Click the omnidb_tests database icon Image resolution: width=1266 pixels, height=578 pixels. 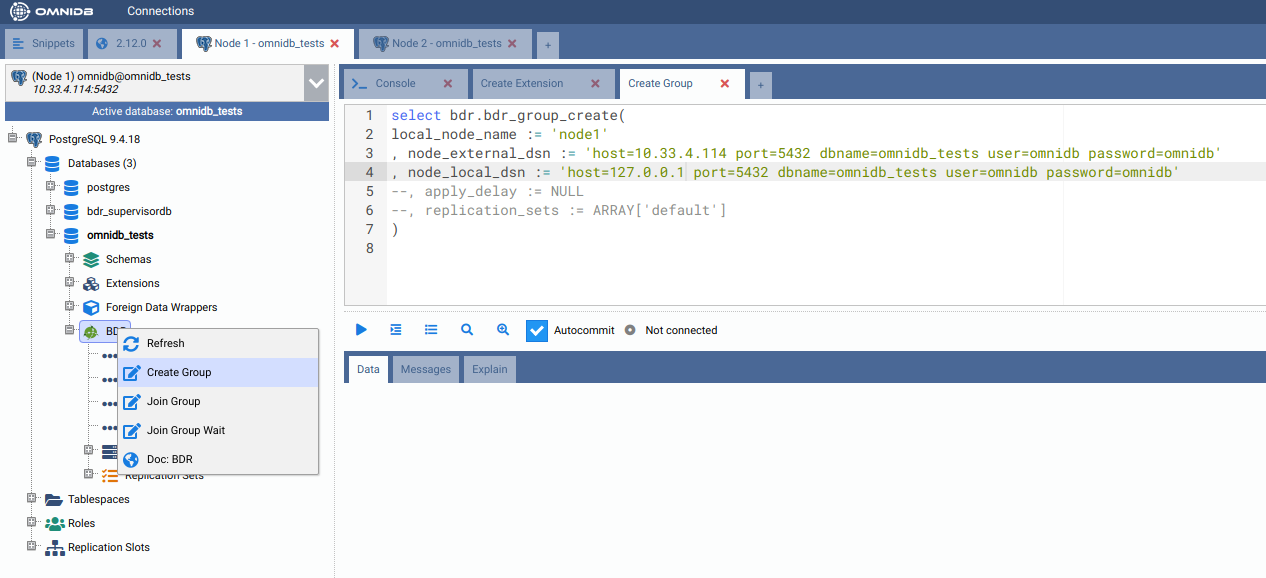(71, 235)
